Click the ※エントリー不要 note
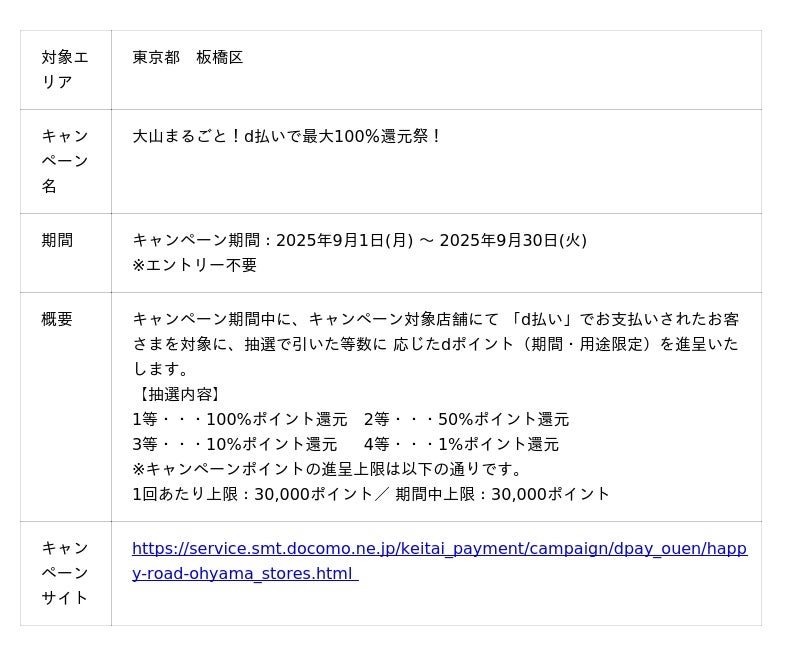This screenshot has height=656, width=800. [x=195, y=265]
